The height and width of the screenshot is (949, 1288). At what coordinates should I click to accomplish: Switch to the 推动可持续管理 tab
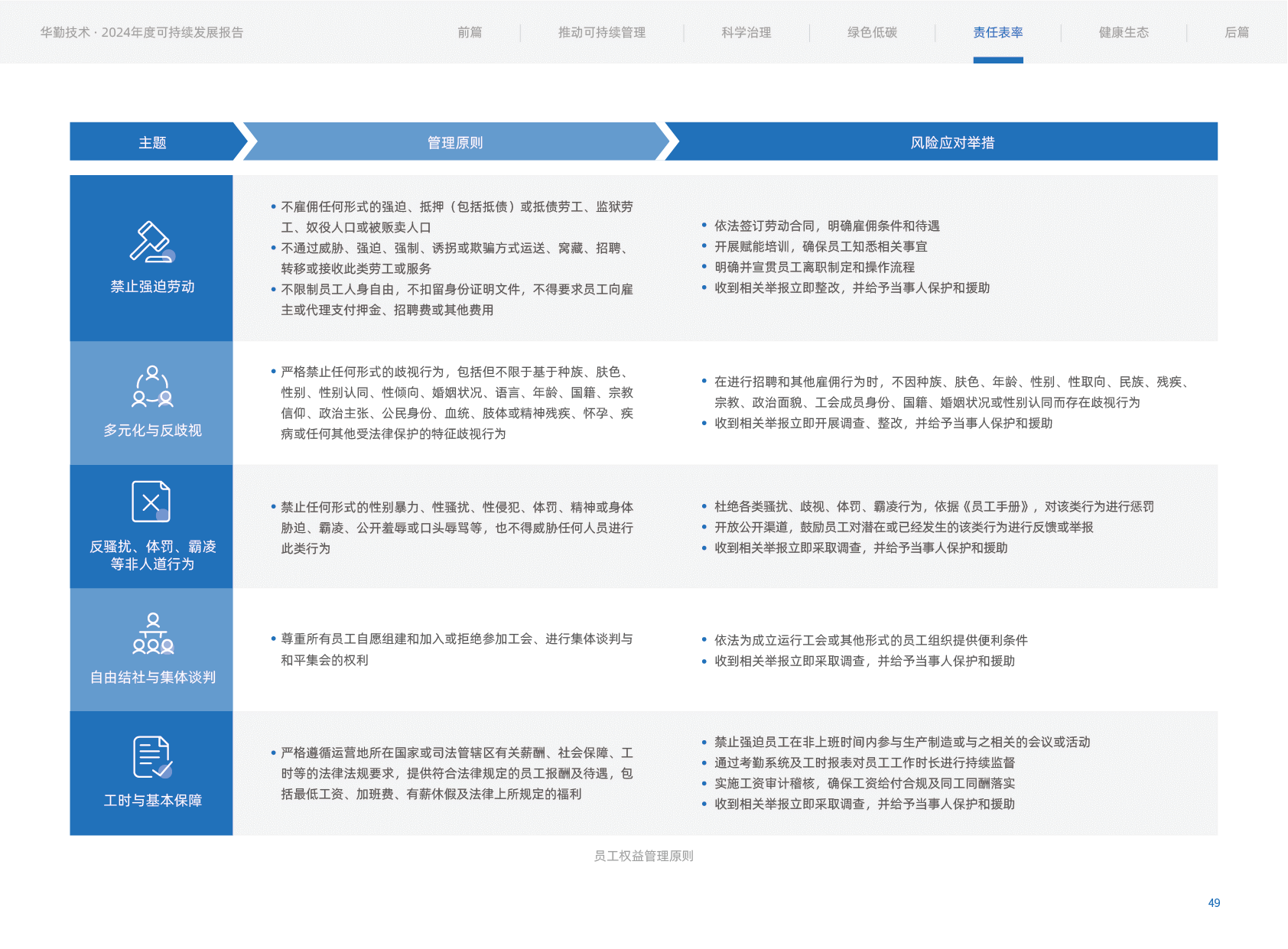(602, 32)
